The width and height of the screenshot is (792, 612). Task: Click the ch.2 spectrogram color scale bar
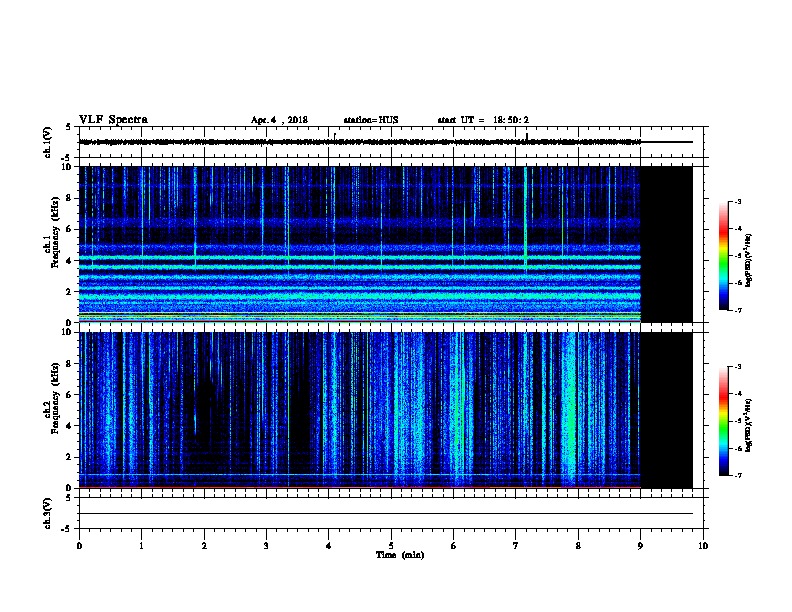click(x=724, y=421)
